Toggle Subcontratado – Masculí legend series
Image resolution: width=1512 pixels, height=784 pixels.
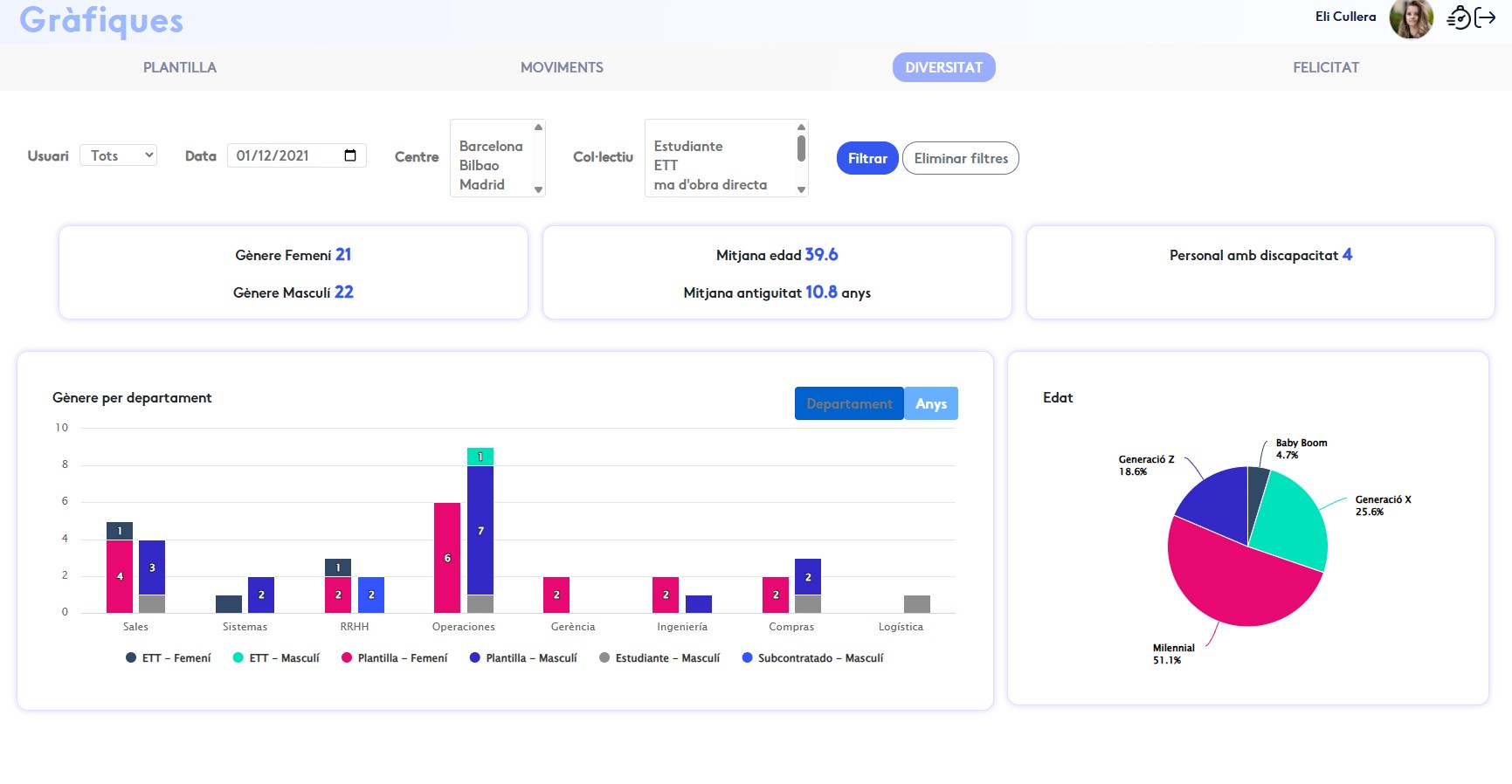click(812, 658)
